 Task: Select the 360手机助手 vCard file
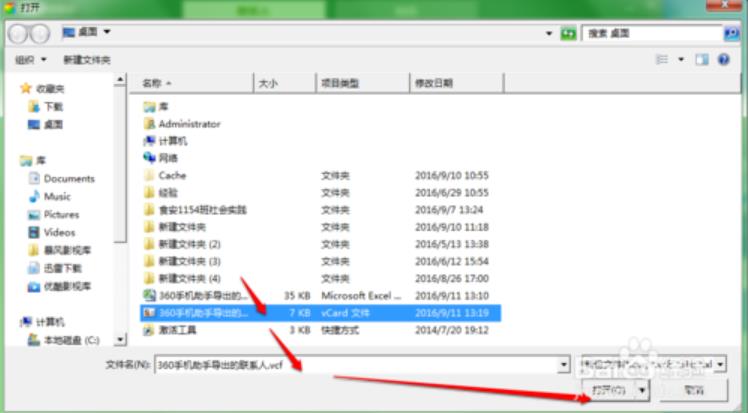[203, 313]
